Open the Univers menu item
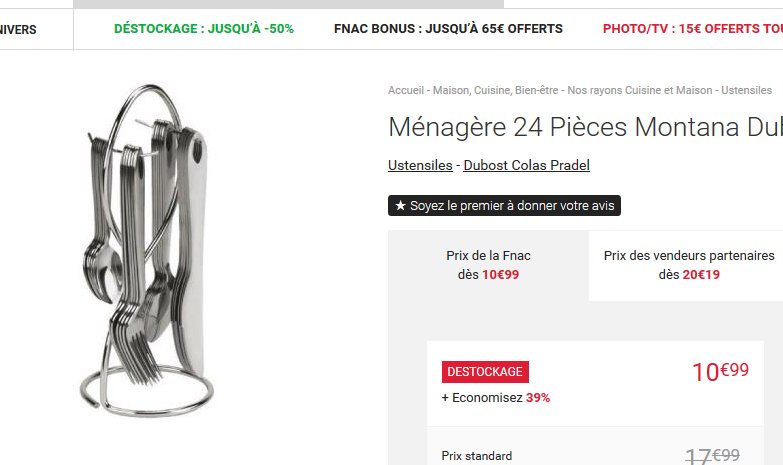Image resolution: width=783 pixels, height=465 pixels. tap(18, 29)
